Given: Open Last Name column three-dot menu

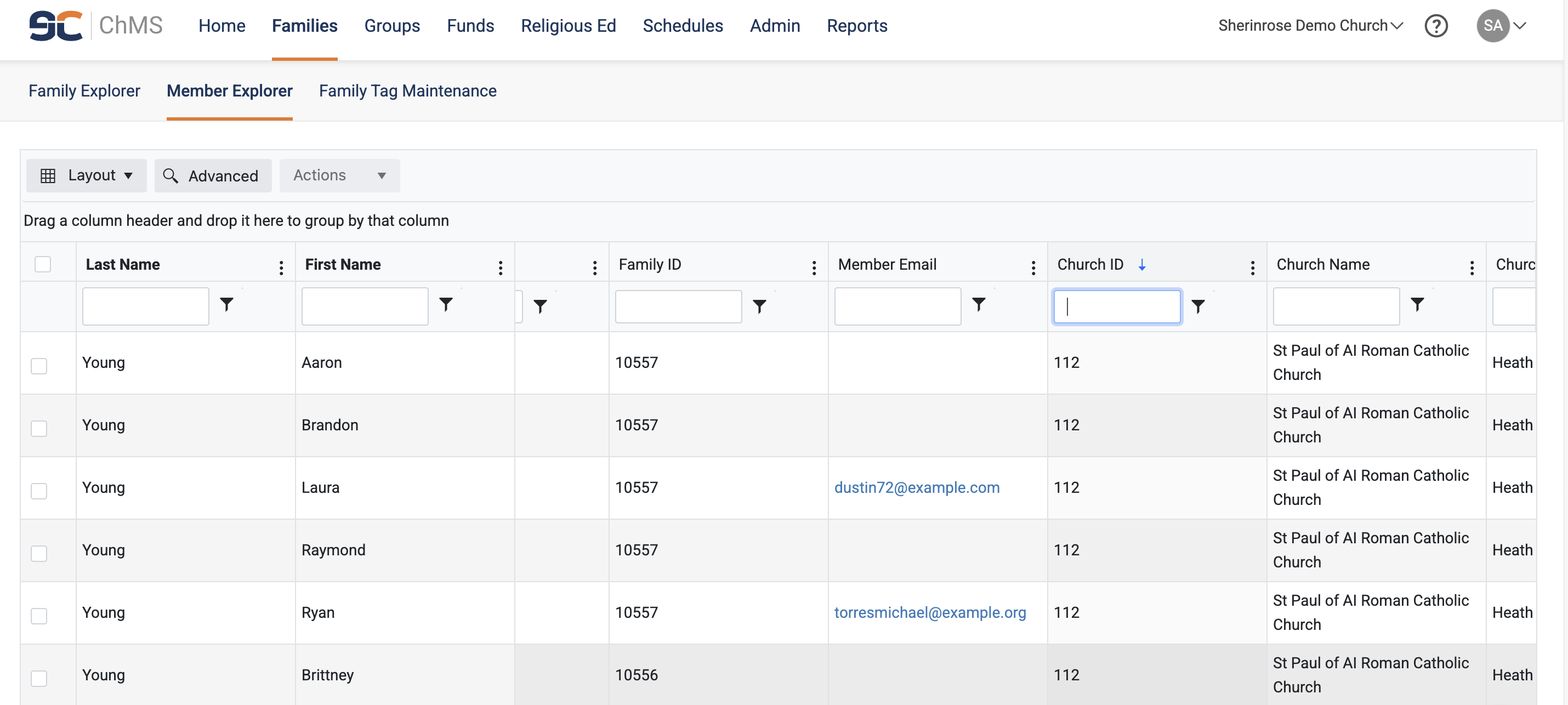Looking at the screenshot, I should 281,268.
